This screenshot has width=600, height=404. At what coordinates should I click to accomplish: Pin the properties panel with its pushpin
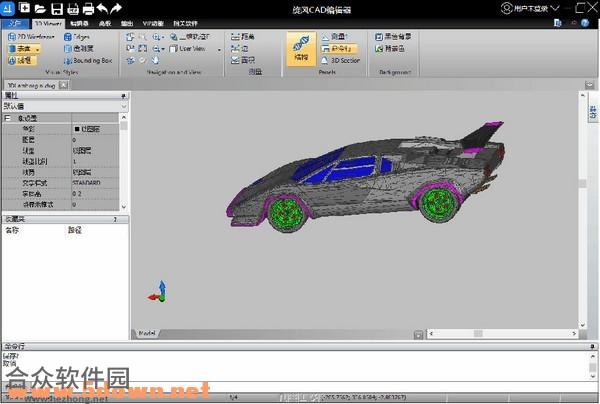[x=123, y=96]
